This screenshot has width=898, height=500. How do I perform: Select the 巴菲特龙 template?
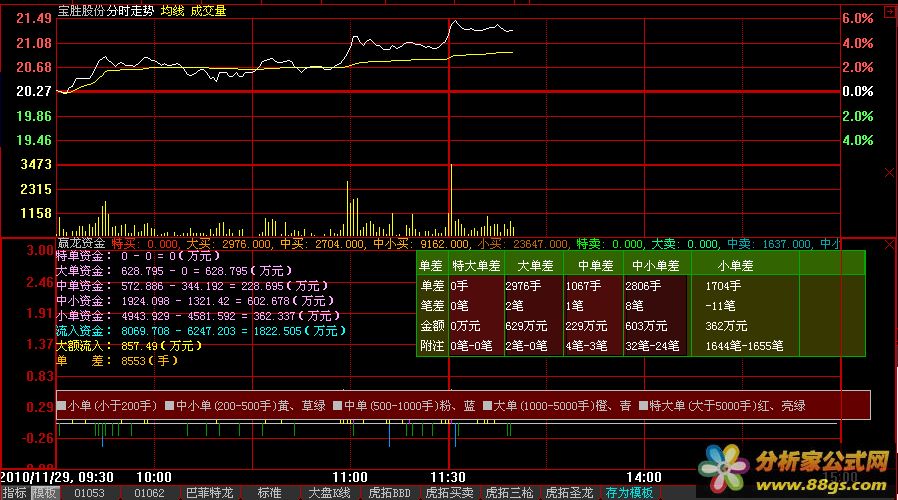pyautogui.click(x=209, y=493)
